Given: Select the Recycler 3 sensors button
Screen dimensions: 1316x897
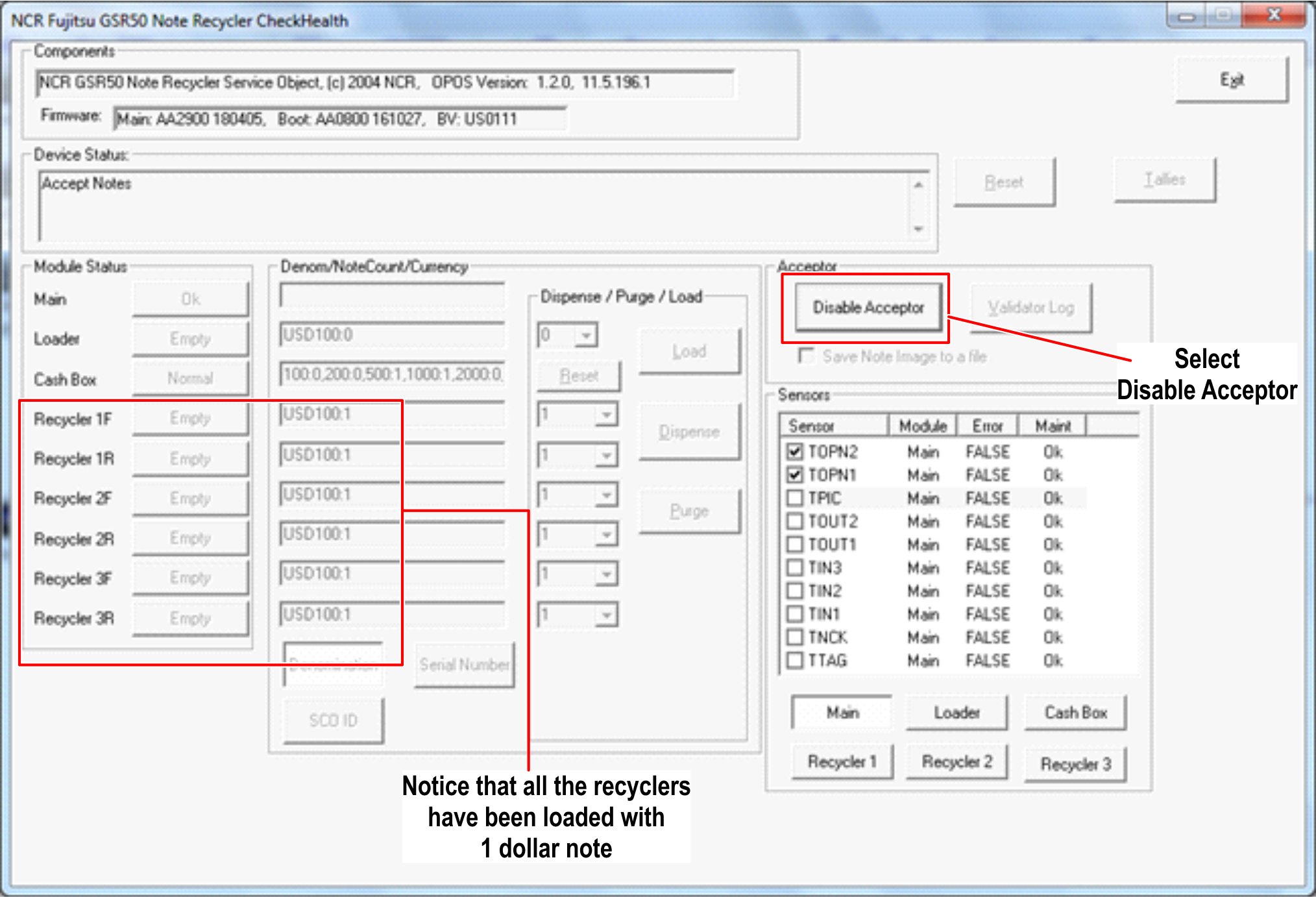Looking at the screenshot, I should point(1076,765).
